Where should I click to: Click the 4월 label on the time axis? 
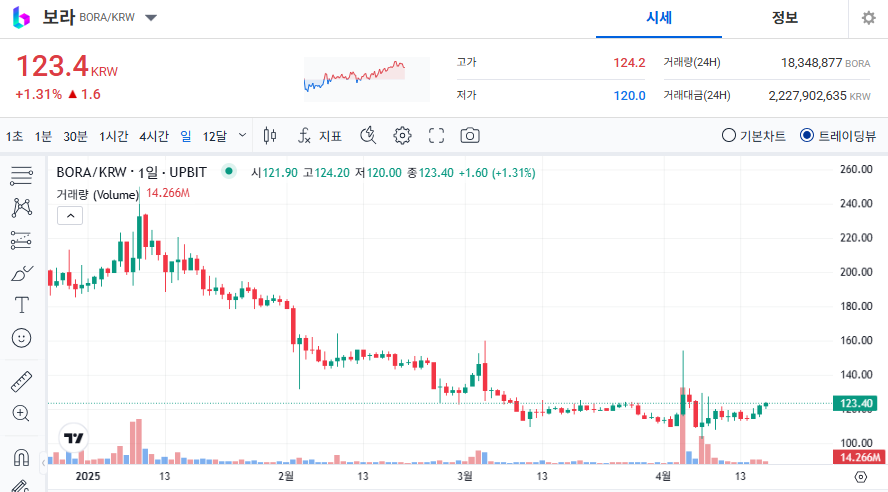663,476
